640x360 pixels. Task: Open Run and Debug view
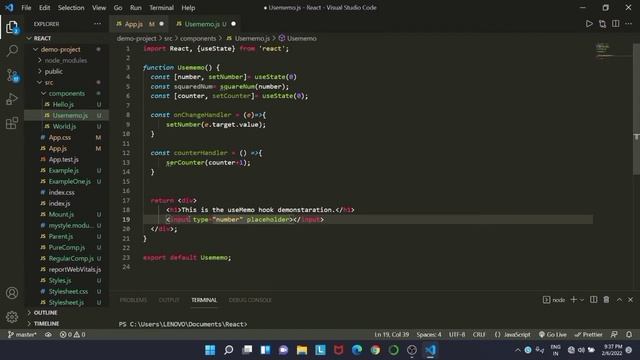tap(12, 99)
